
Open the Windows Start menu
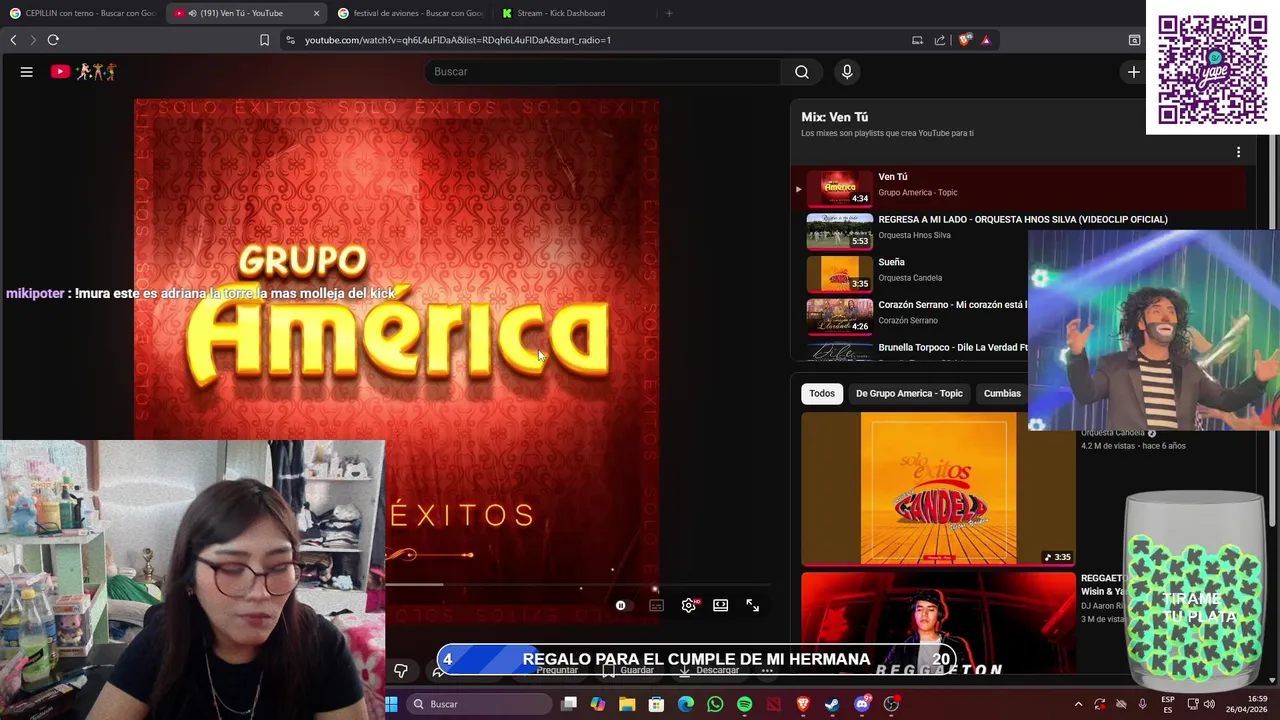click(391, 704)
